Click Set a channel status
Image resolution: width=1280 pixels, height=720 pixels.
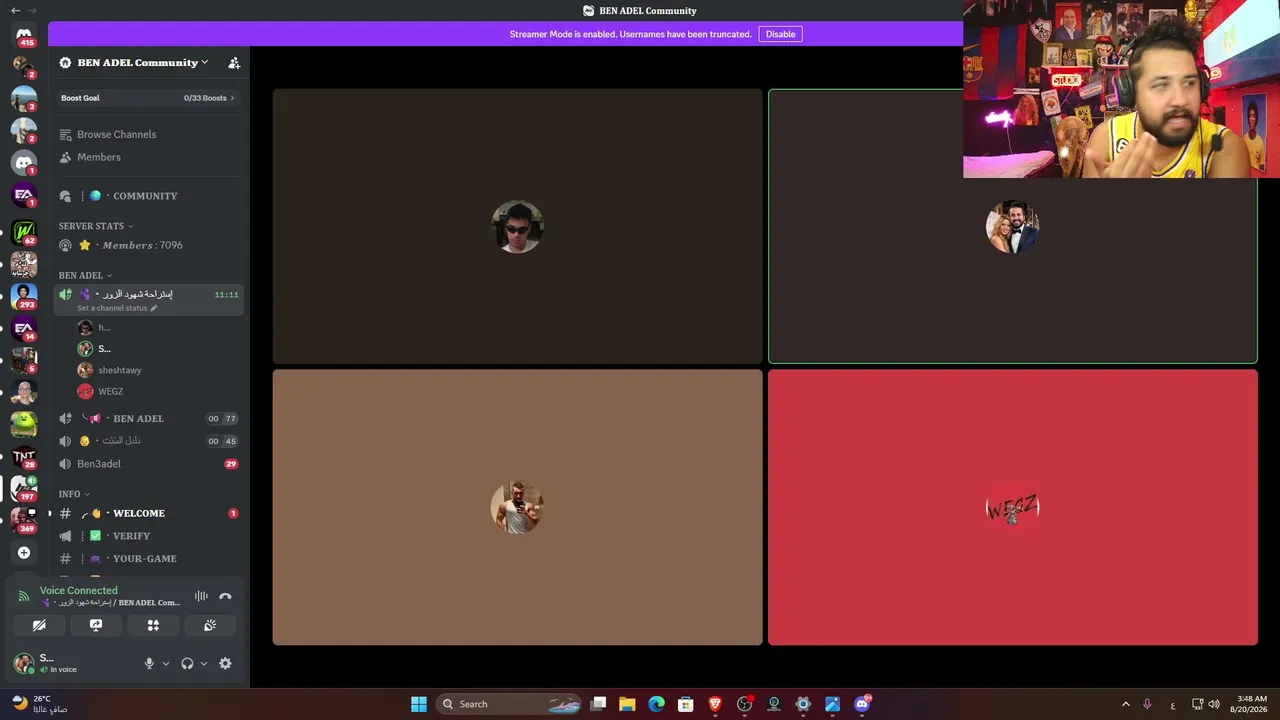coord(117,308)
